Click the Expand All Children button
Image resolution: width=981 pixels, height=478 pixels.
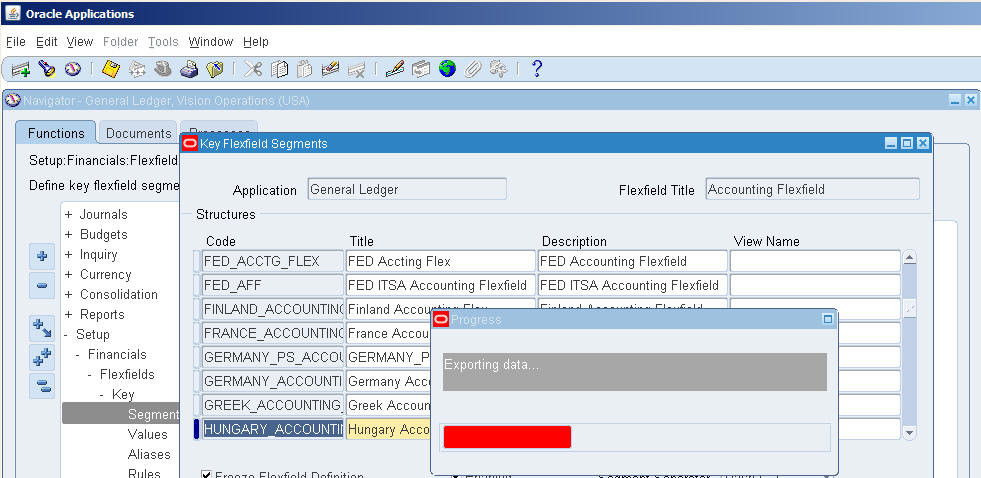42,328
